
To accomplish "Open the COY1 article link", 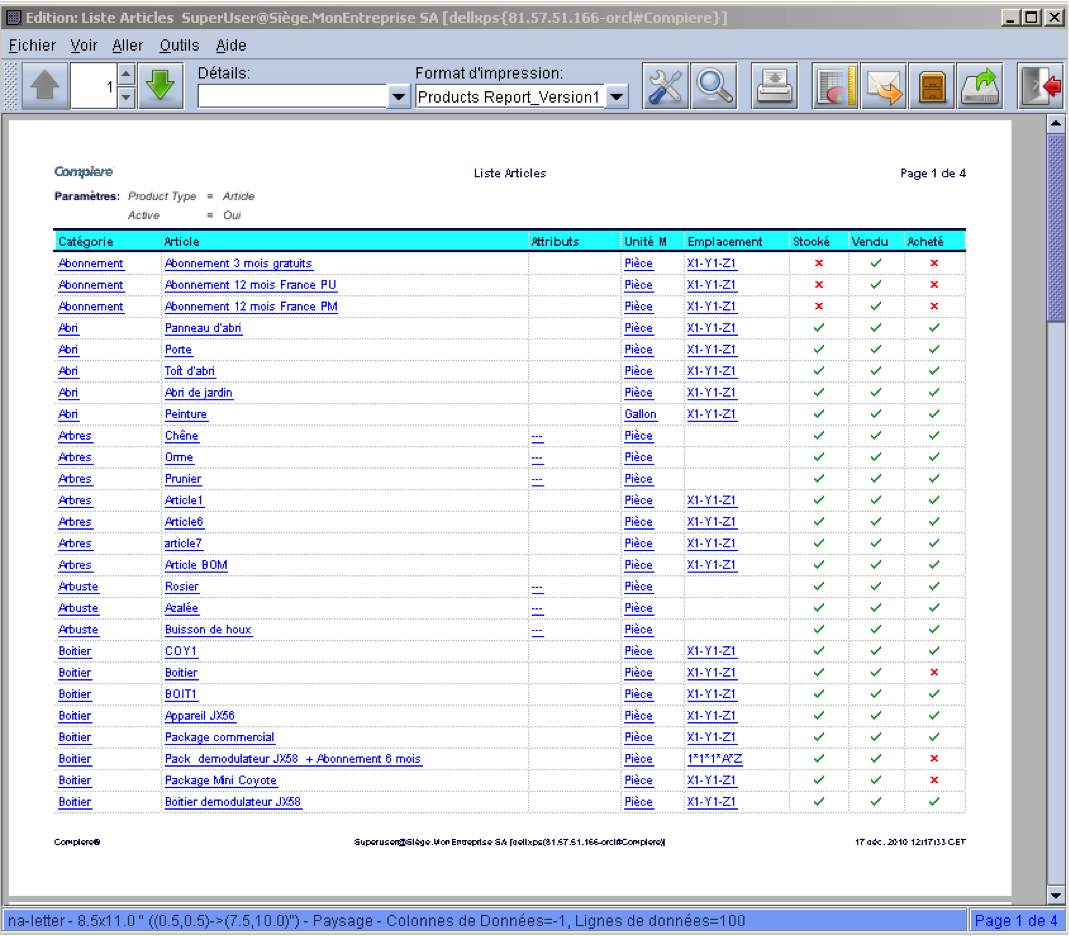I will (x=181, y=652).
